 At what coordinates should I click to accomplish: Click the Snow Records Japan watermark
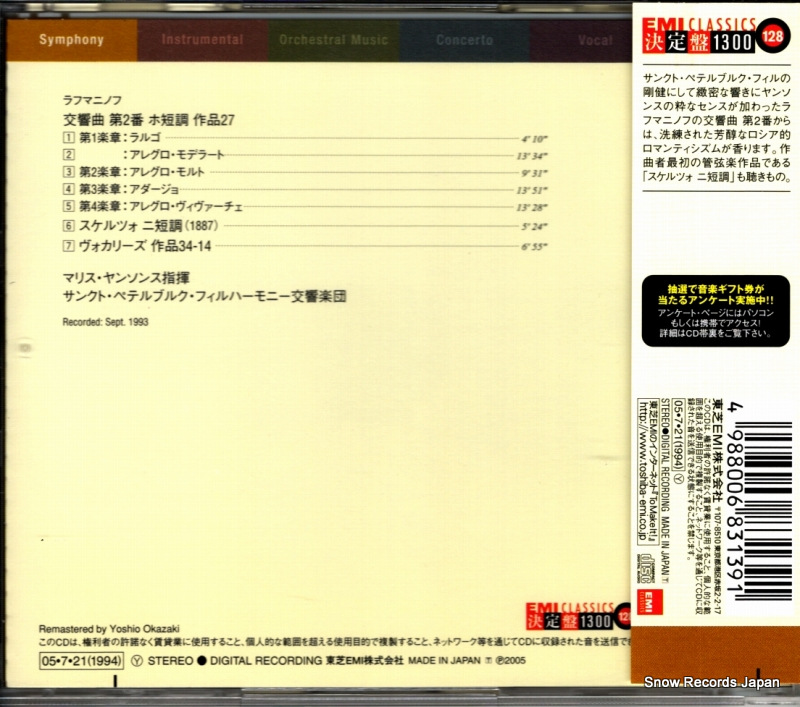pyautogui.click(x=714, y=683)
